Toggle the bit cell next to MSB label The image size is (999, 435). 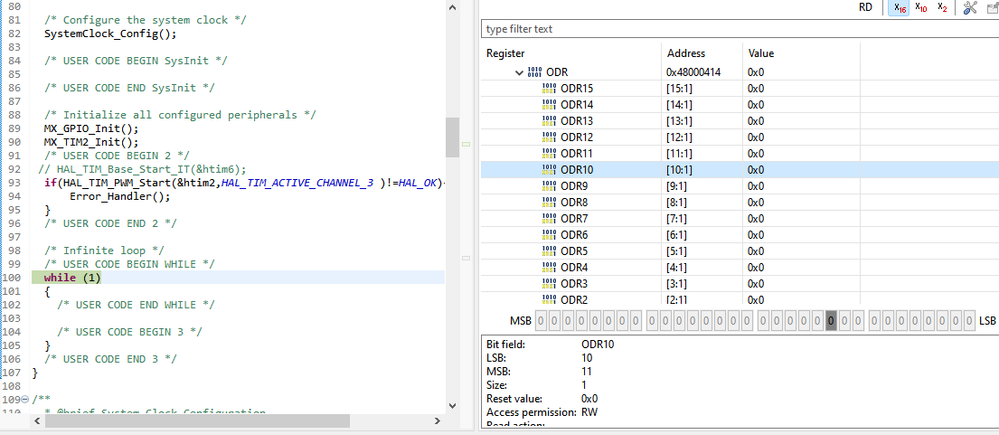coord(541,321)
